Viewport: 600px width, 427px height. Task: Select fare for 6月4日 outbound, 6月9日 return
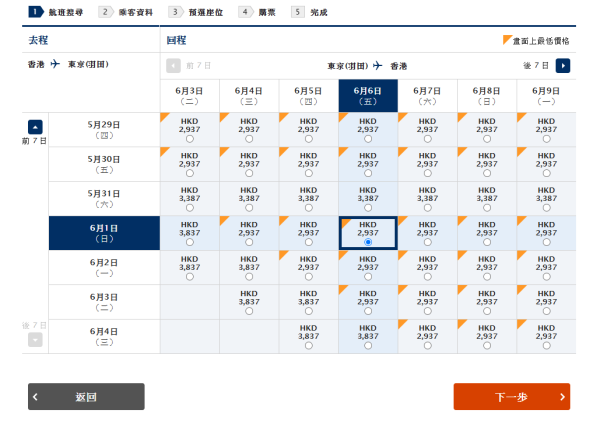click(x=546, y=346)
